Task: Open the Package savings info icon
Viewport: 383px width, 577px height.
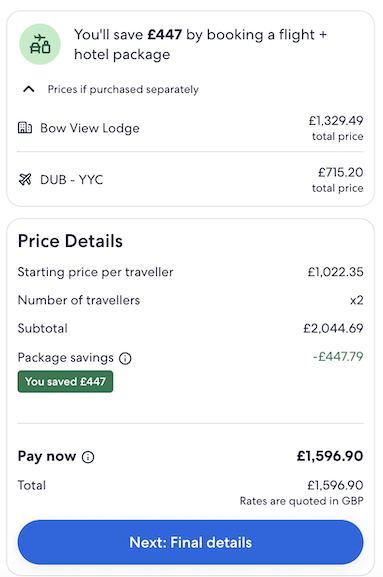Action: click(125, 358)
